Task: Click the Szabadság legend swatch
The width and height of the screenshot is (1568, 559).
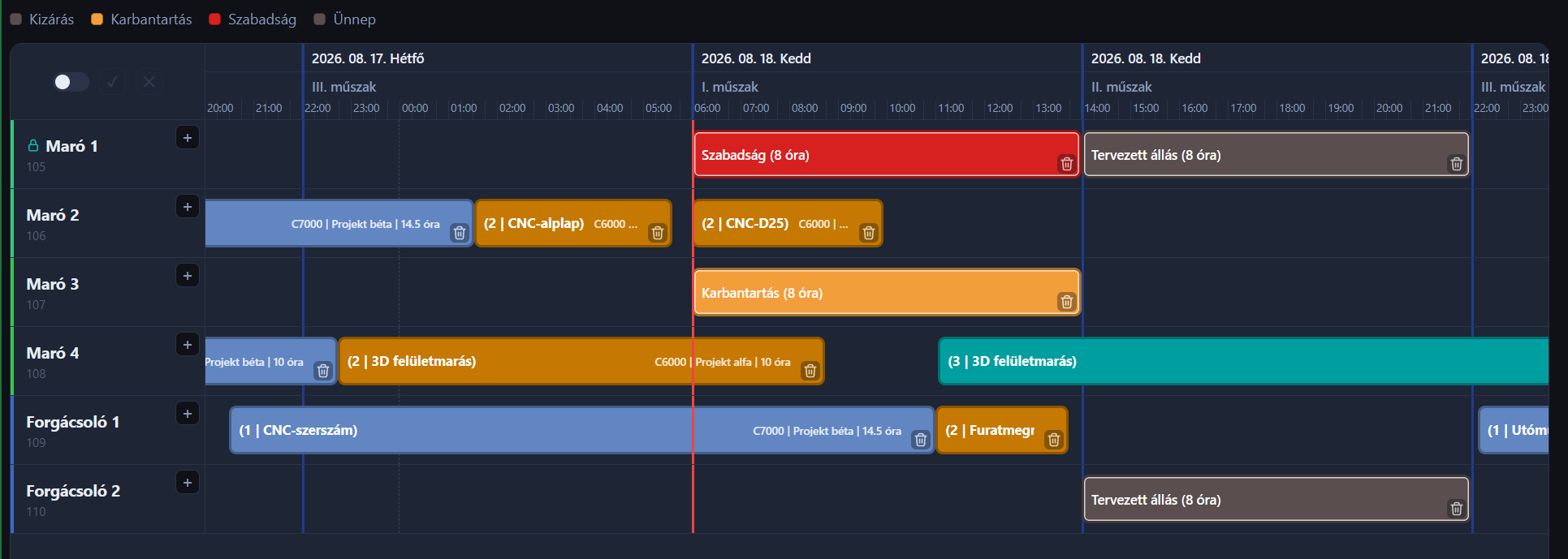Action: 214,19
